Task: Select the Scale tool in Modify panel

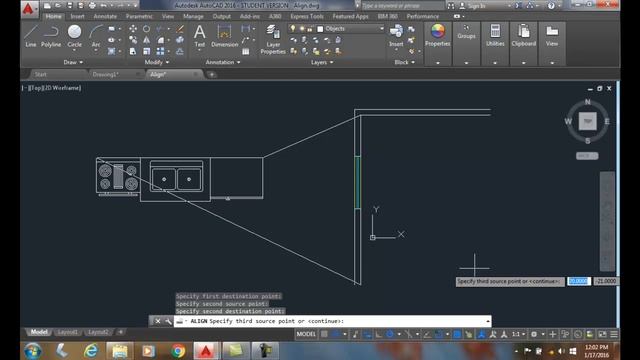Action: 146,51
